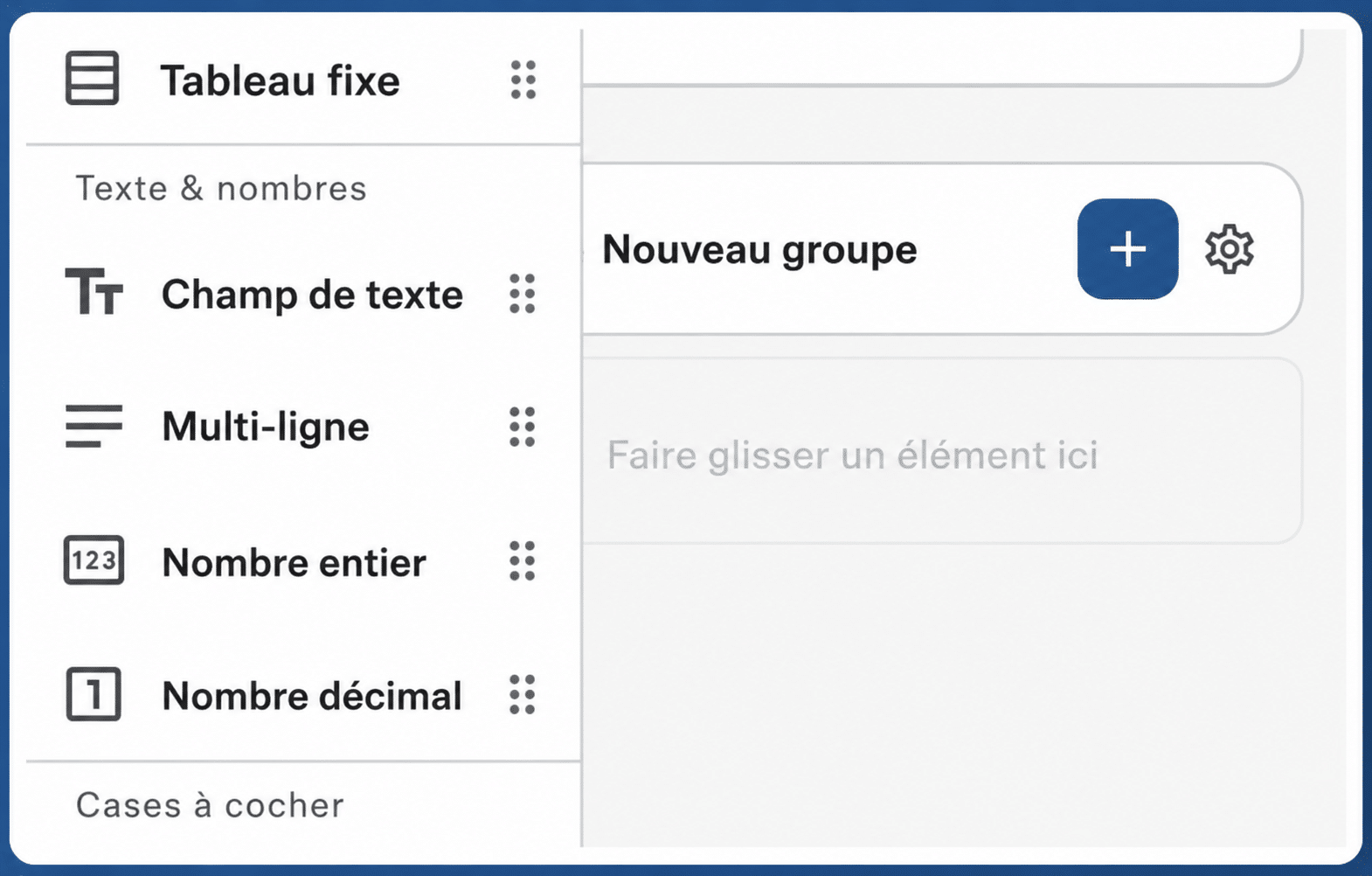The image size is (1372, 876).
Task: Click the Multi-ligne lines icon
Action: coord(94,427)
